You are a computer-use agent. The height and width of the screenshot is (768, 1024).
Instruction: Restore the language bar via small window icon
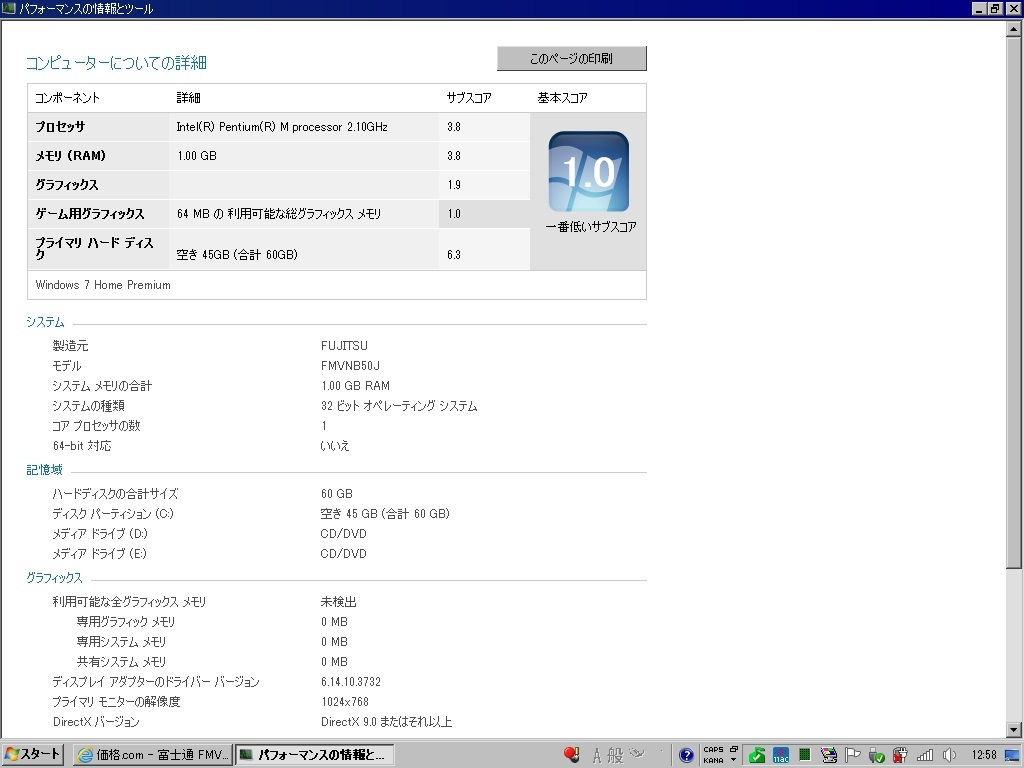click(734, 750)
